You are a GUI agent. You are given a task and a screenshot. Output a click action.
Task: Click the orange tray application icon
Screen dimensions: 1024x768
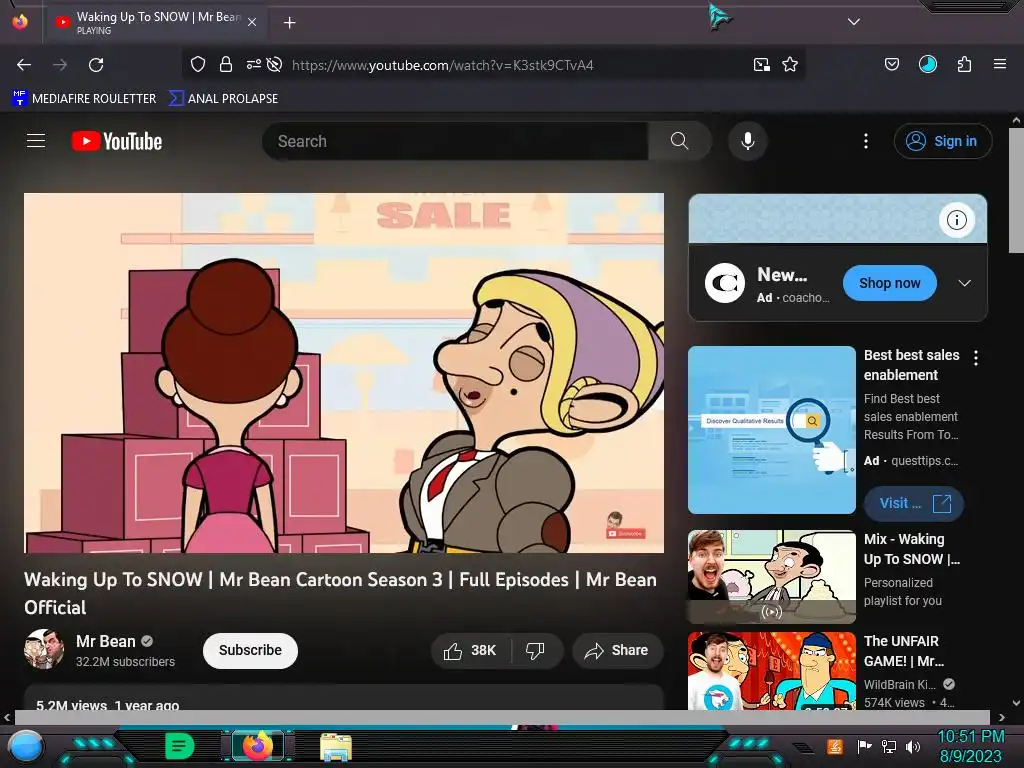pyautogui.click(x=835, y=746)
